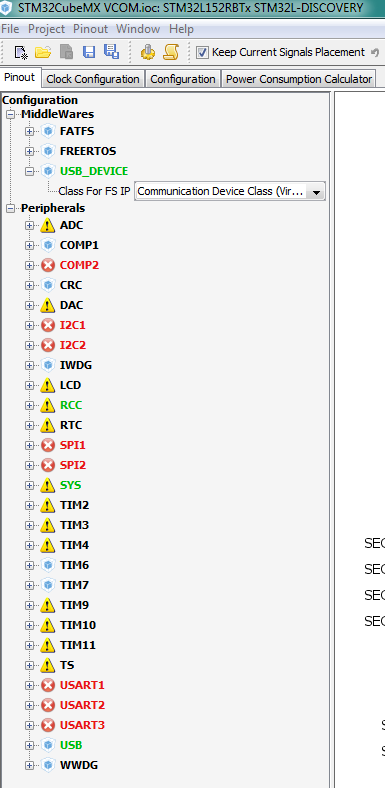Click the TS warning icon
Image resolution: width=390 pixels, height=788 pixels.
pos(48,665)
